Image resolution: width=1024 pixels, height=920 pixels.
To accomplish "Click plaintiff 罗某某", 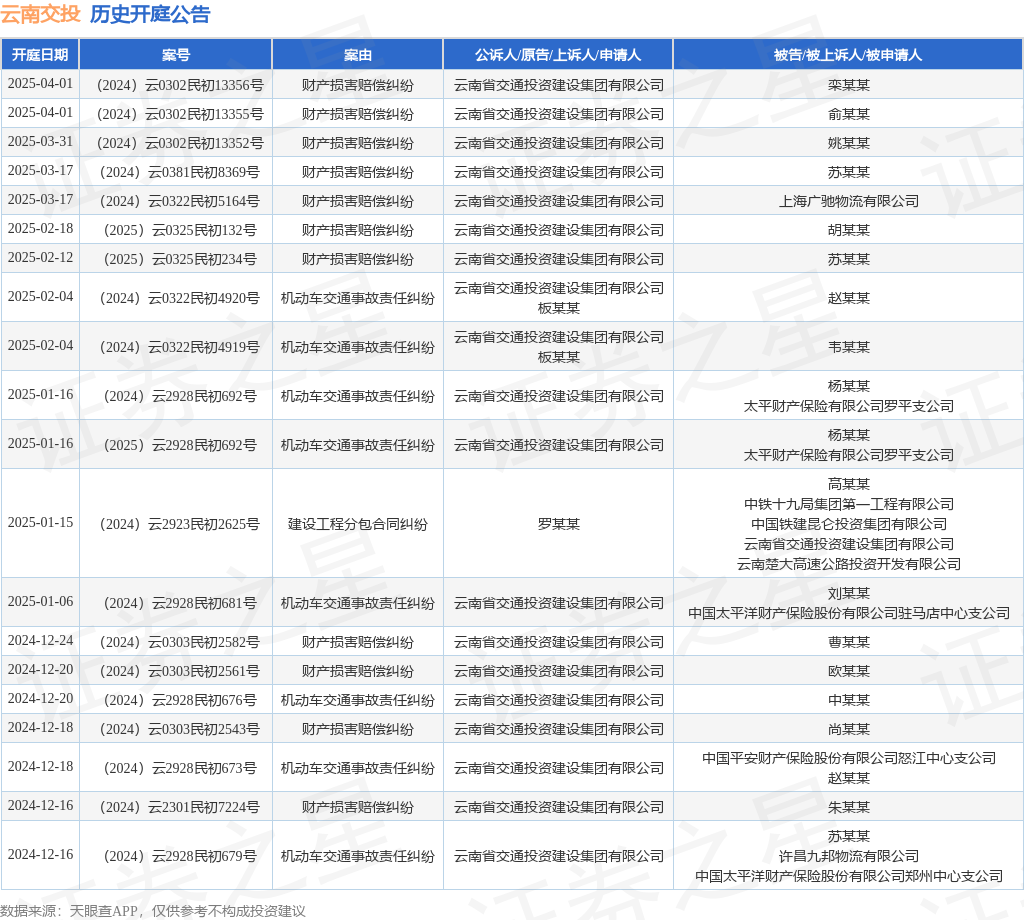I will 558,524.
